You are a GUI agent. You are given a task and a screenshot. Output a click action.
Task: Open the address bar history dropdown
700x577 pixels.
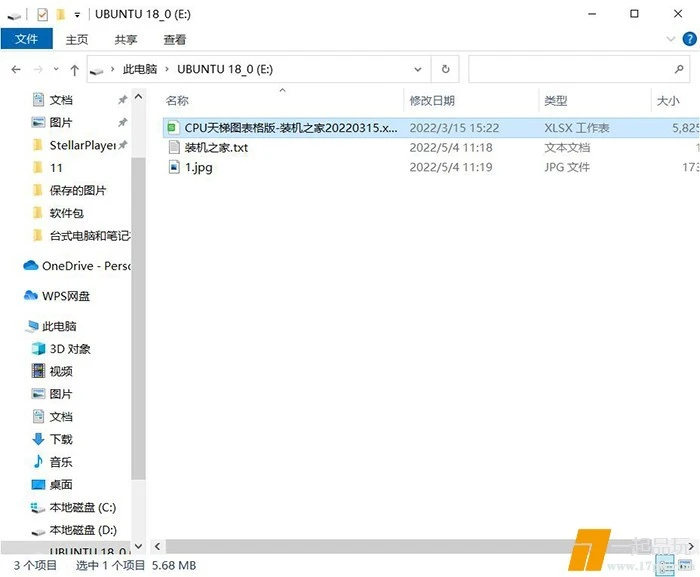[418, 69]
